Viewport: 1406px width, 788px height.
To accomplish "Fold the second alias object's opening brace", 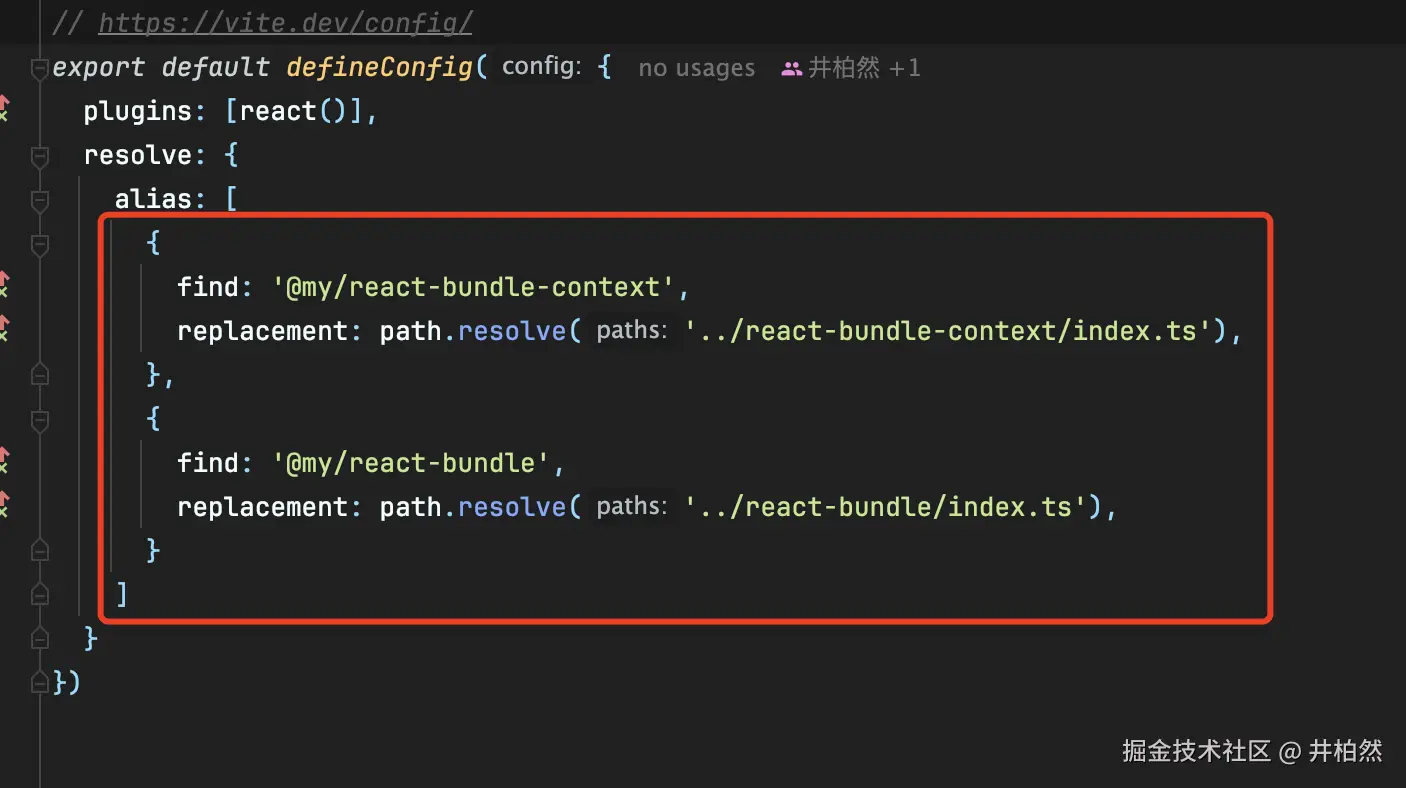I will point(40,419).
